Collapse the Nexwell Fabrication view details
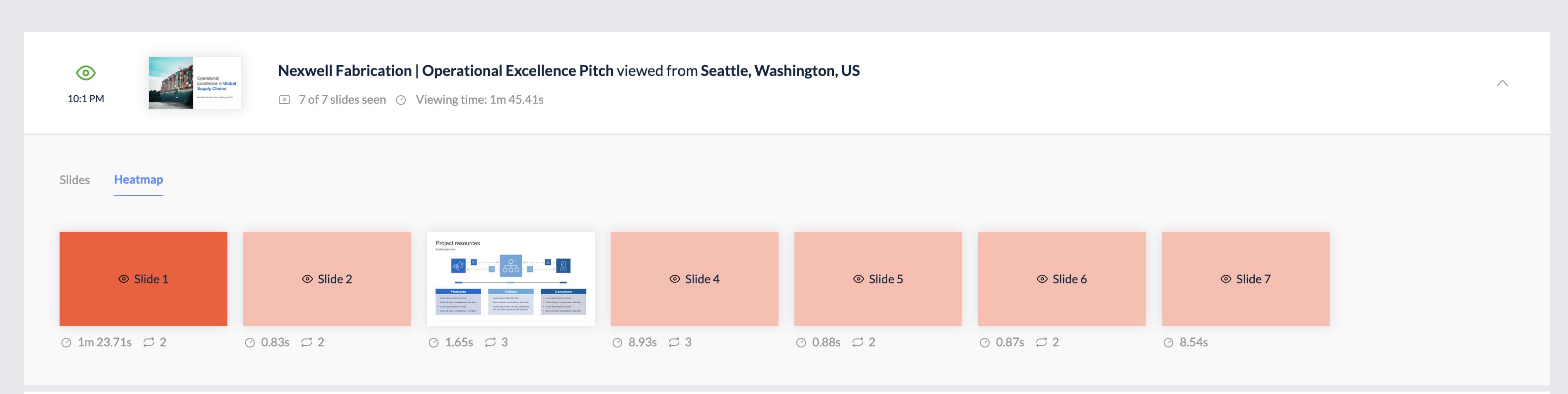 1501,83
